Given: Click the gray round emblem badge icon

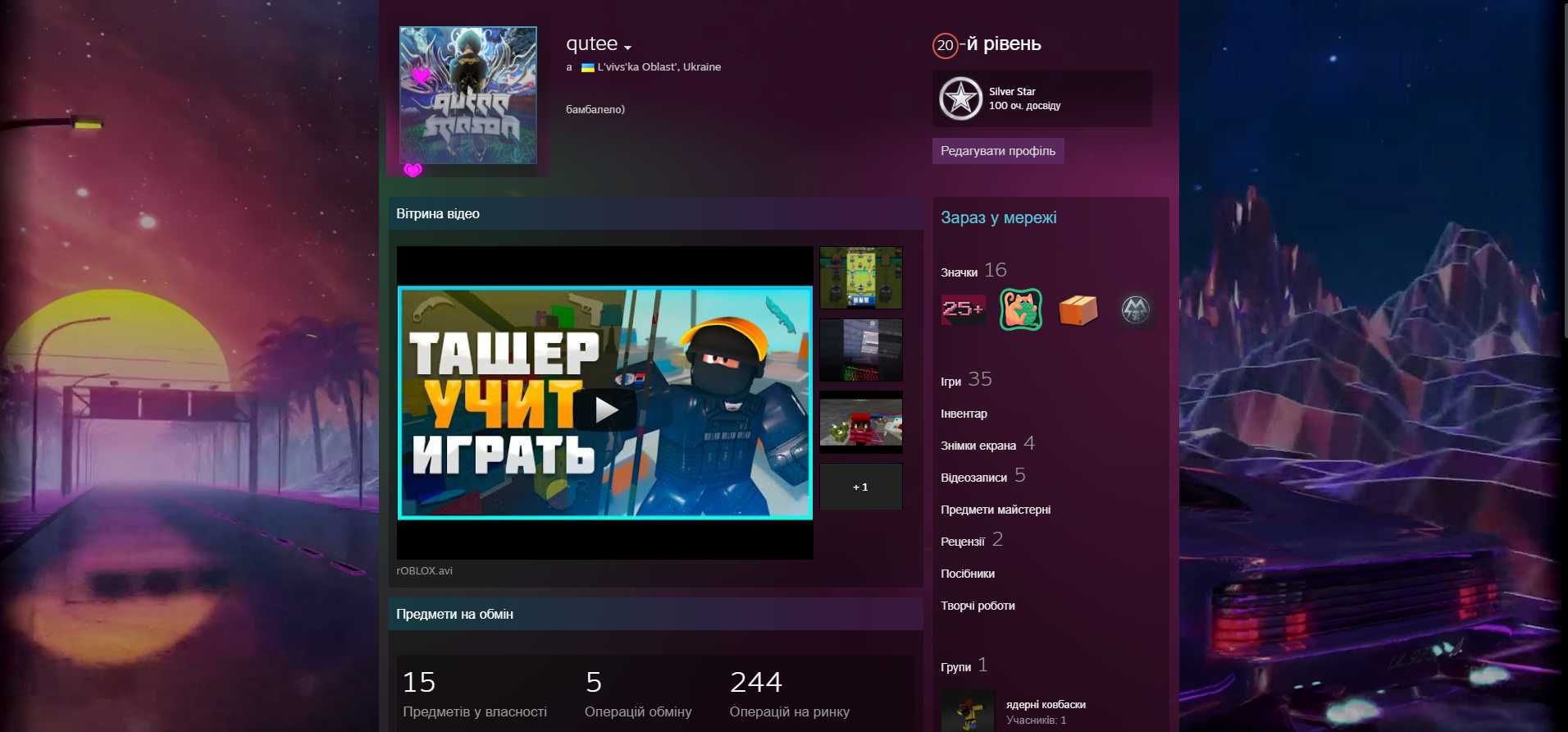Looking at the screenshot, I should point(1136,310).
